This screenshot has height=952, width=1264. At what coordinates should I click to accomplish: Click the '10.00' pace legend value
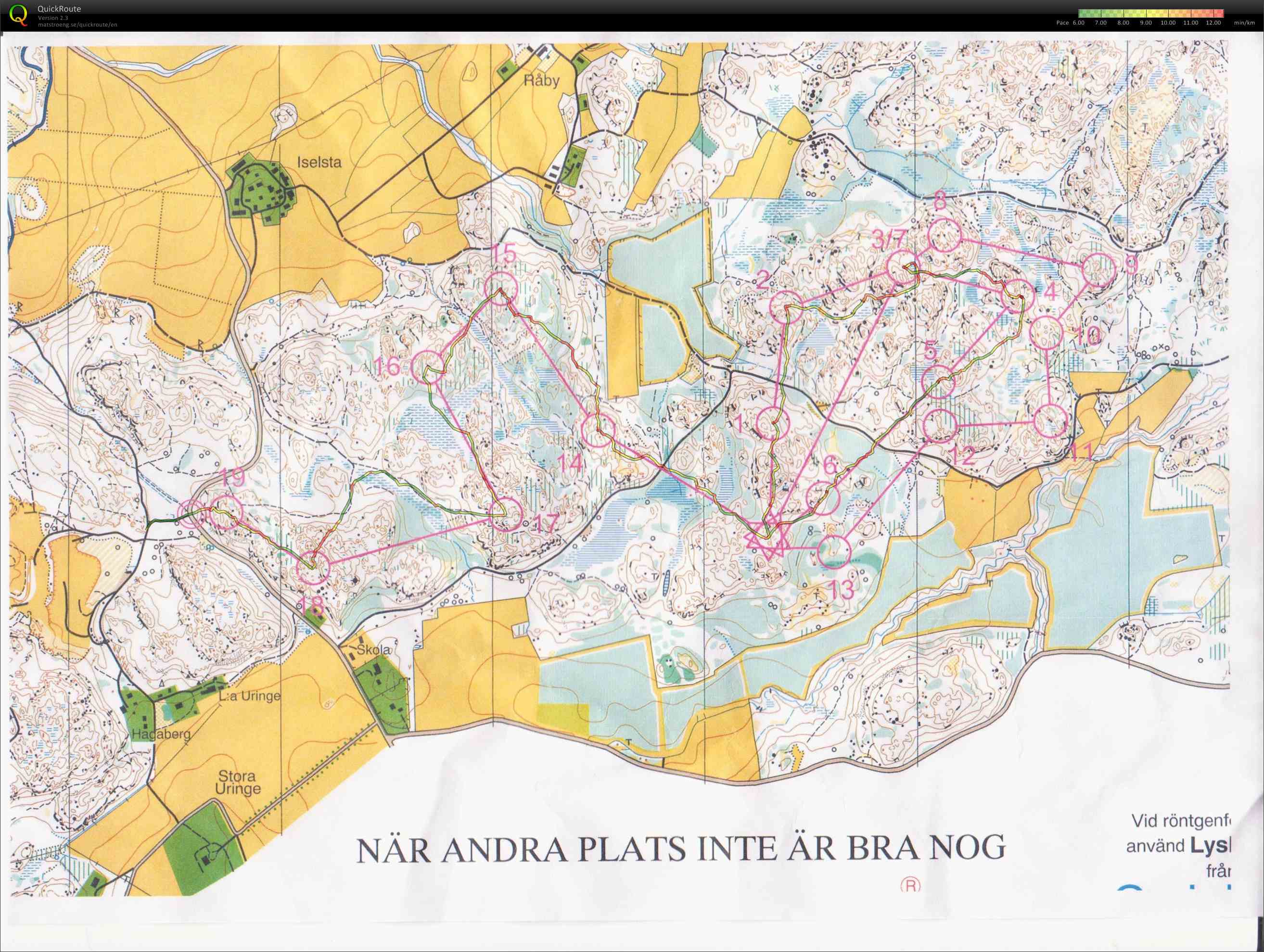(1168, 23)
